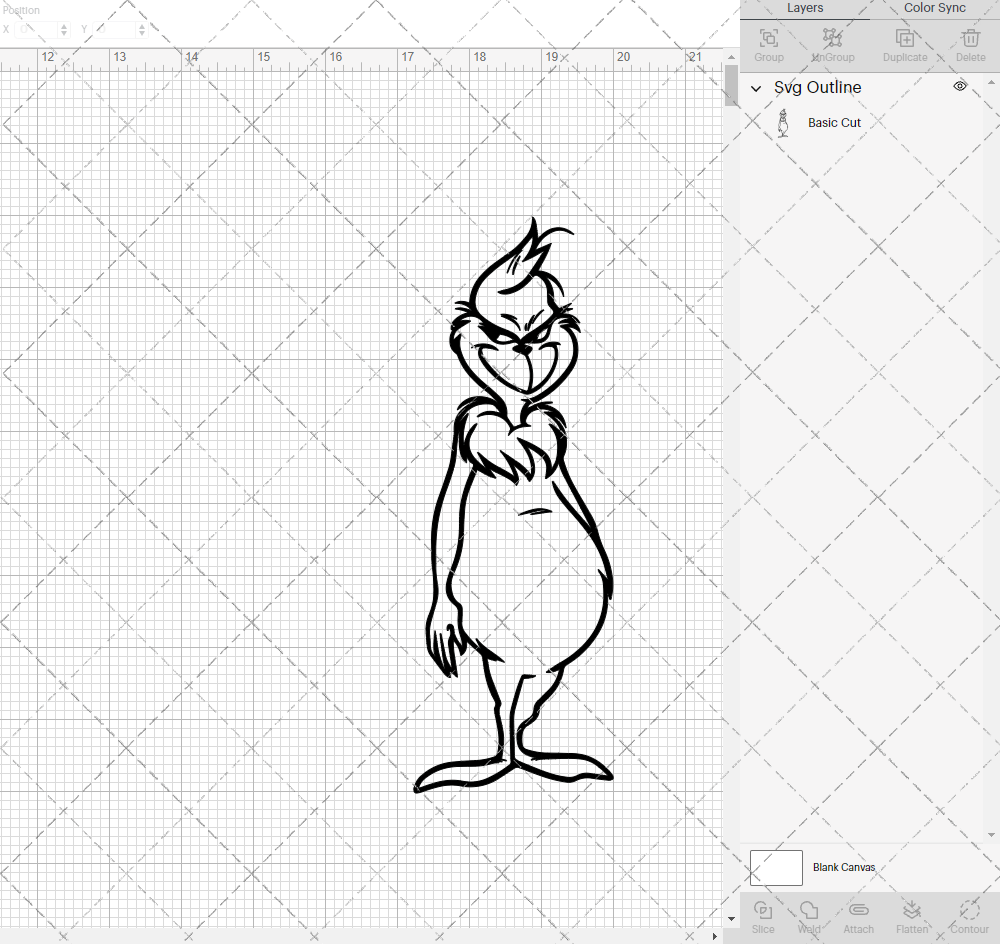The height and width of the screenshot is (944, 1000).
Task: Click the Position Y input field
Action: (x=115, y=29)
